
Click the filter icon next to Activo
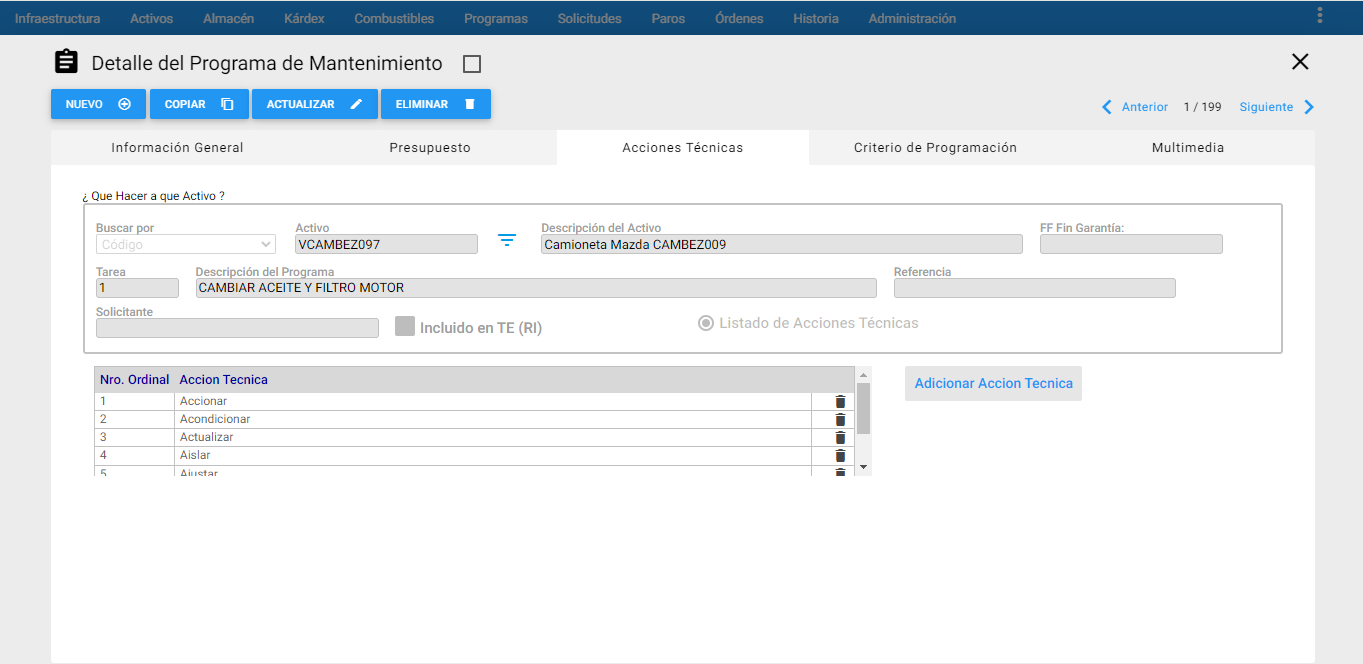507,240
